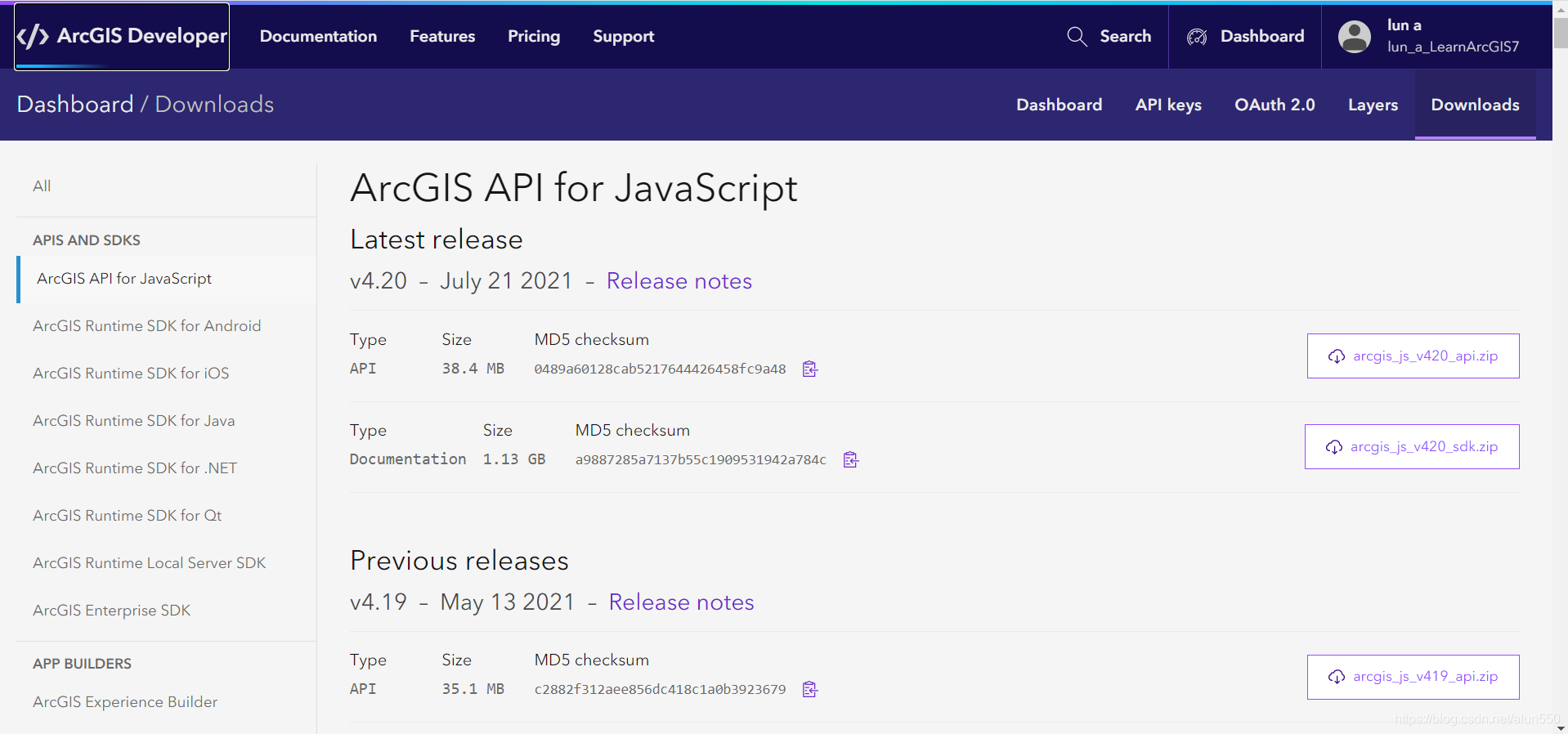Screen dimensions: 1568x734
Task: Click the ArcGIS API for JavaScript heading
Action: 573,189
